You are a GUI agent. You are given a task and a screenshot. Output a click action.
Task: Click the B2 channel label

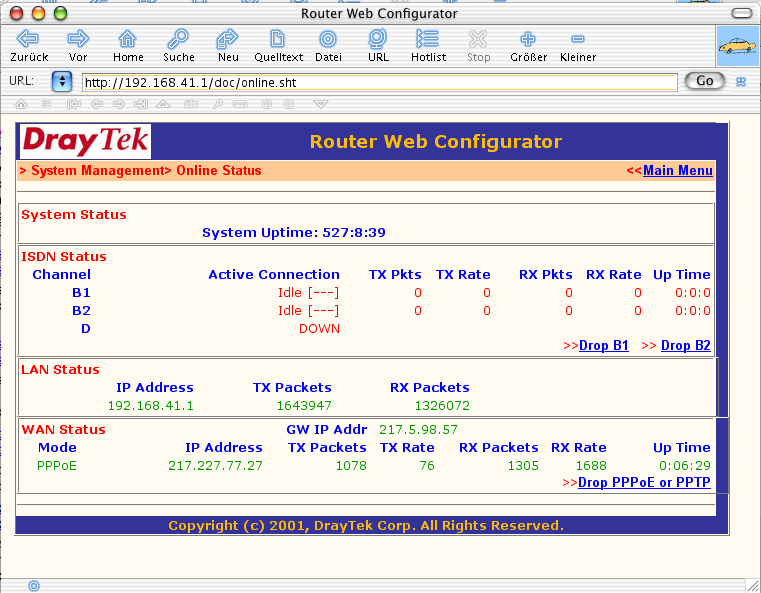point(81,311)
